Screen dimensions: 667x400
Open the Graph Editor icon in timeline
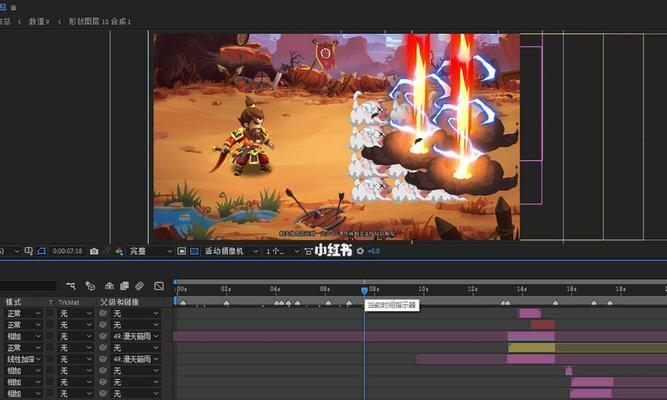tap(159, 286)
